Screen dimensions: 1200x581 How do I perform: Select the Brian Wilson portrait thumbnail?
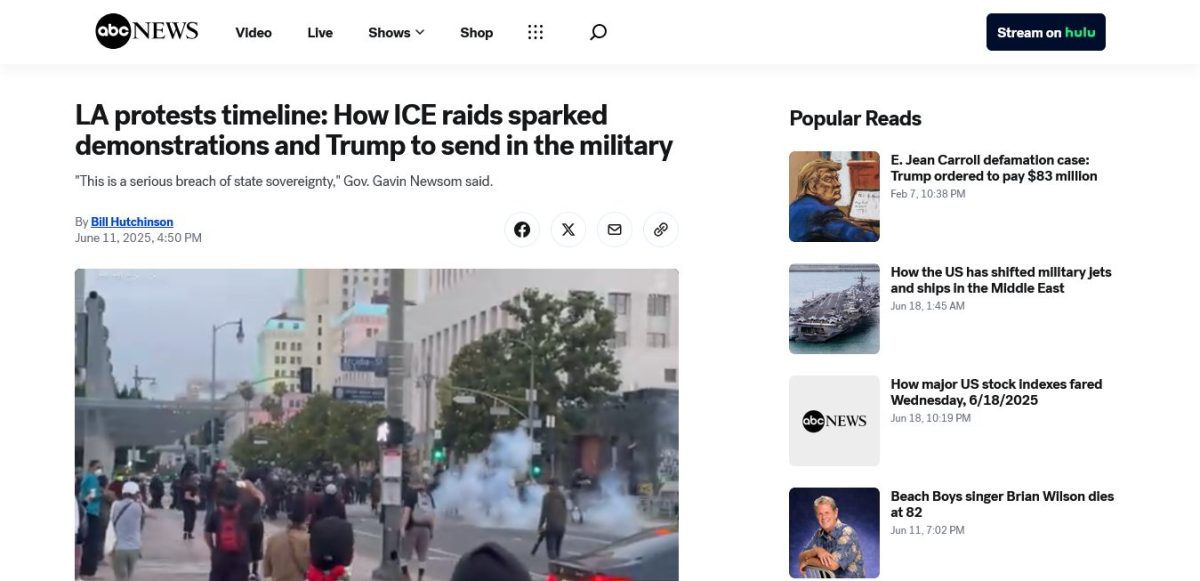(834, 533)
